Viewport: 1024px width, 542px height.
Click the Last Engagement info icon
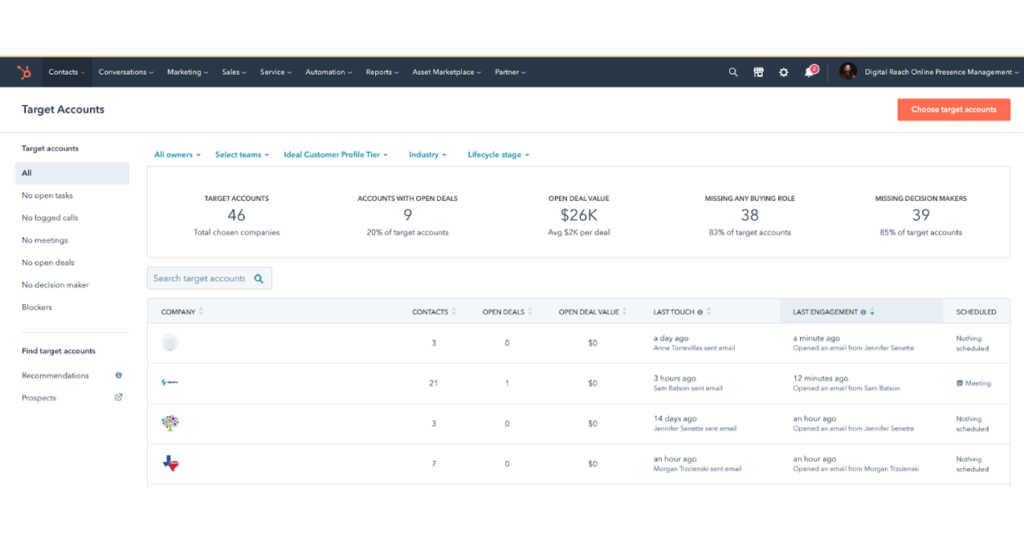tap(863, 312)
